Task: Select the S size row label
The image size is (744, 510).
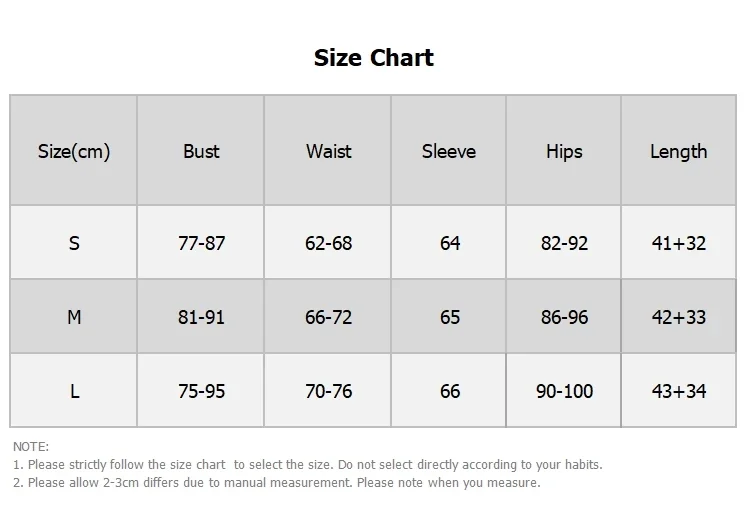Action: [x=74, y=243]
